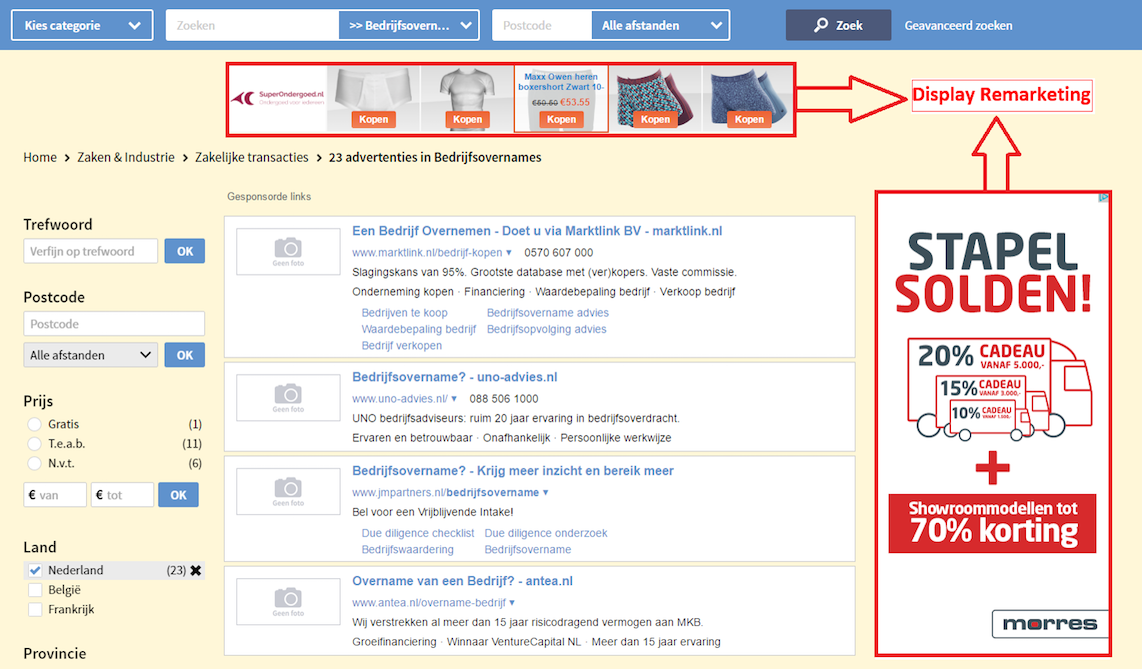Click the Due diligence checklist sitelink
The image size is (1142, 669).
coord(418,534)
